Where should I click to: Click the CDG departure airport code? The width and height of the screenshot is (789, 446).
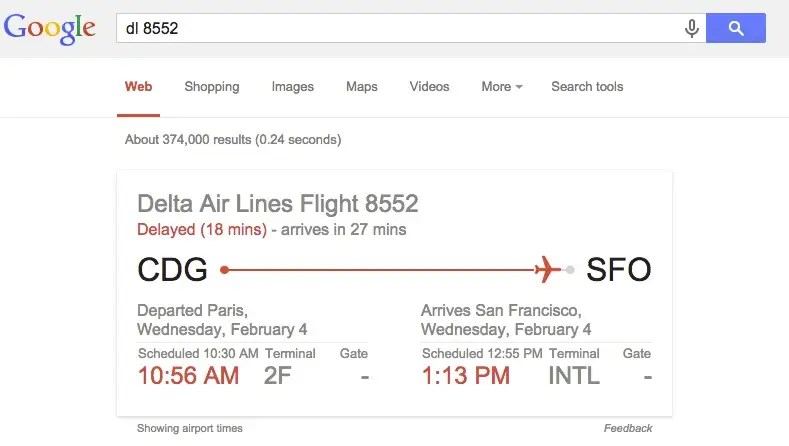click(x=172, y=269)
